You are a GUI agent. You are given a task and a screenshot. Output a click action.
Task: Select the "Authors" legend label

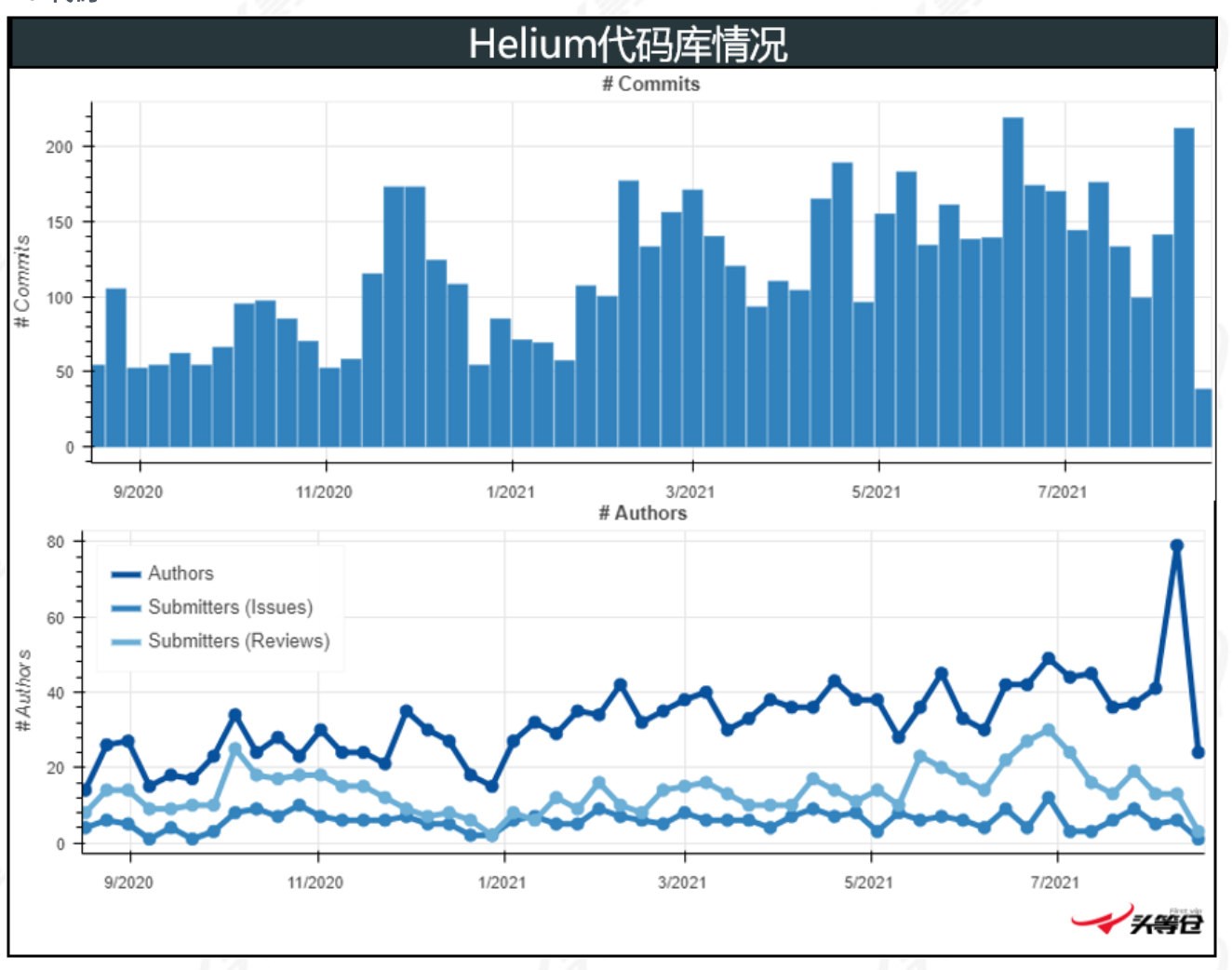point(181,573)
